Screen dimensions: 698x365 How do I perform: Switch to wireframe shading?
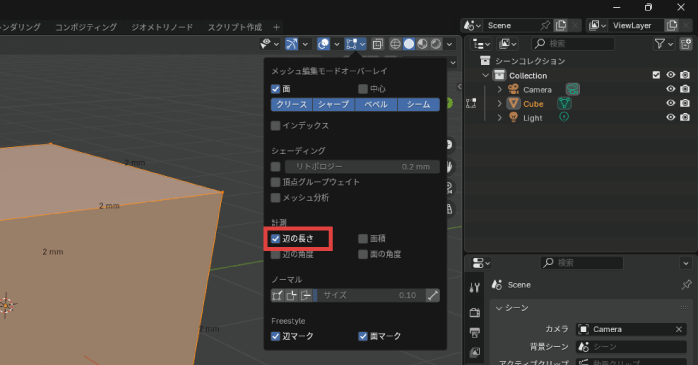(395, 44)
